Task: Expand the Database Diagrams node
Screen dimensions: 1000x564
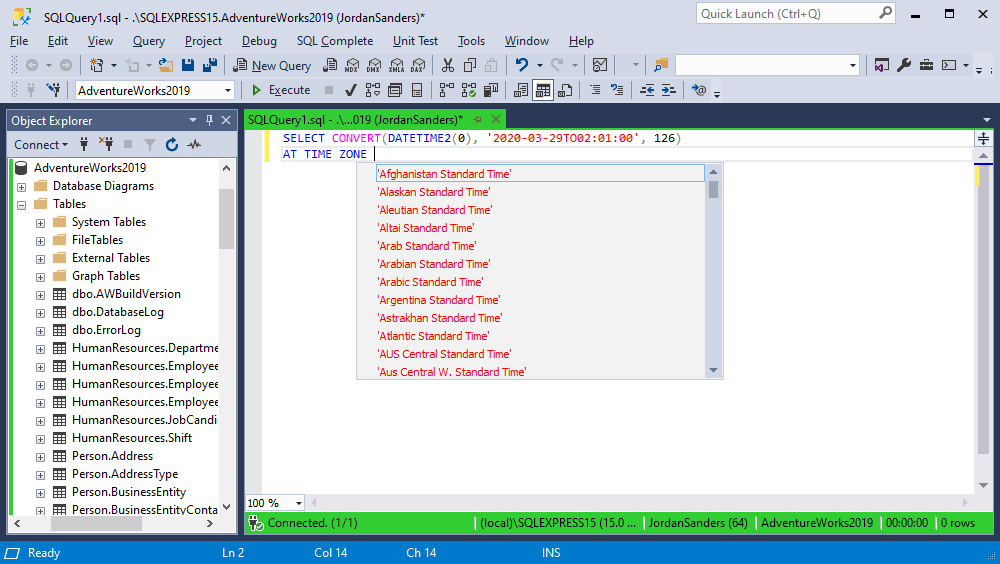Action: pos(22,187)
